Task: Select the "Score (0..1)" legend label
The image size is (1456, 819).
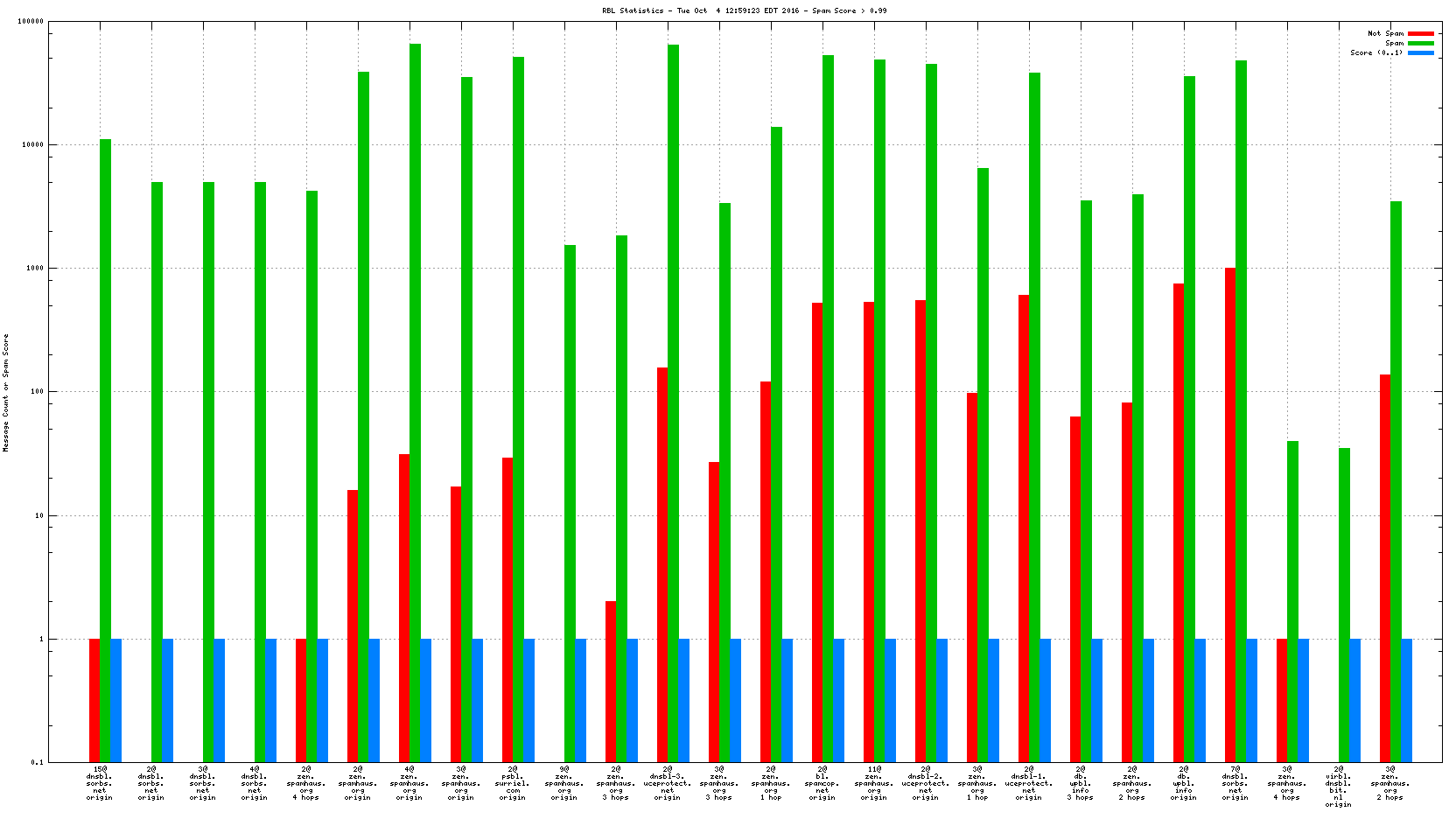Action: 1375,53
